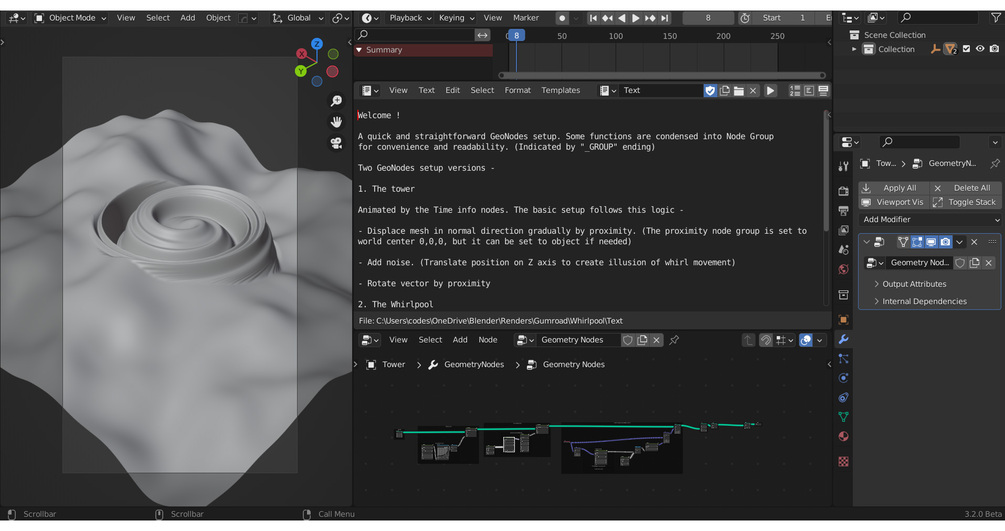Screen dimensions: 1005x531
Task: Unlink Geometry Nodes tree in node editor
Action: (x=656, y=340)
